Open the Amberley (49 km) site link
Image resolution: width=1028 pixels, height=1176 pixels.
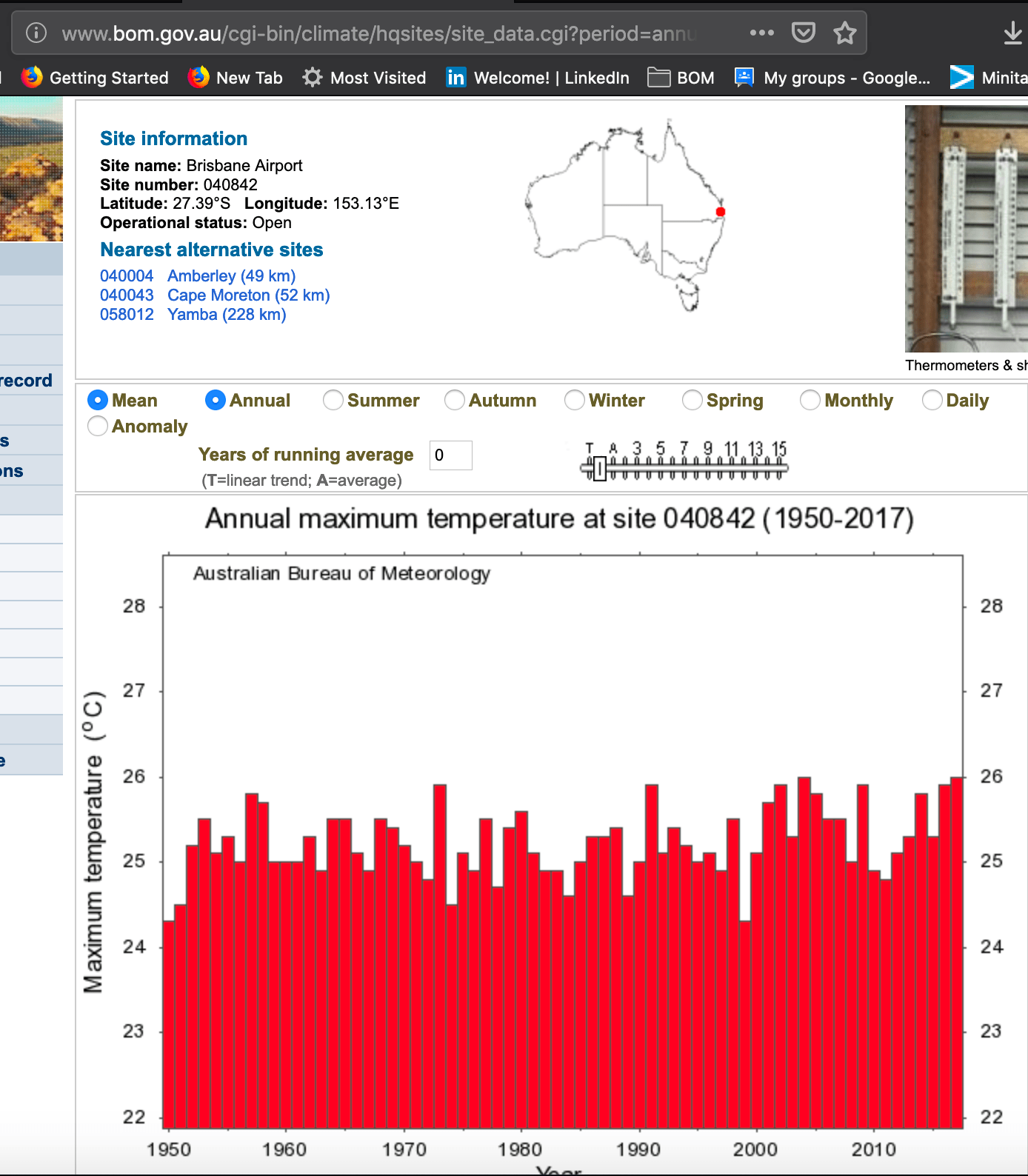[x=231, y=276]
